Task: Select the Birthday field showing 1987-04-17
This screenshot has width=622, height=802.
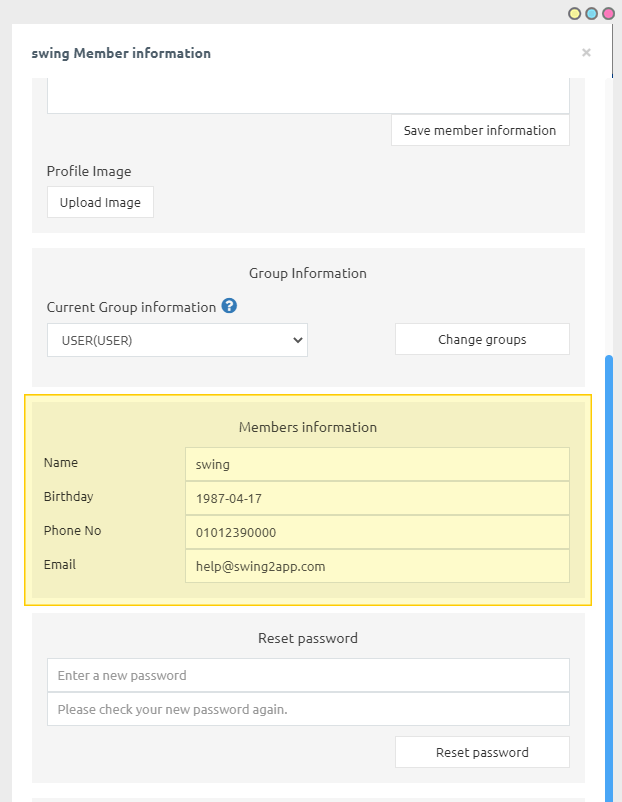Action: click(377, 498)
